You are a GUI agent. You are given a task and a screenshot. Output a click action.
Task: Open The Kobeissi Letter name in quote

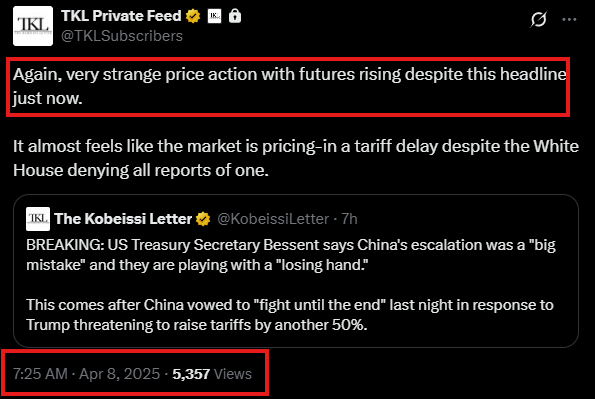coord(123,219)
